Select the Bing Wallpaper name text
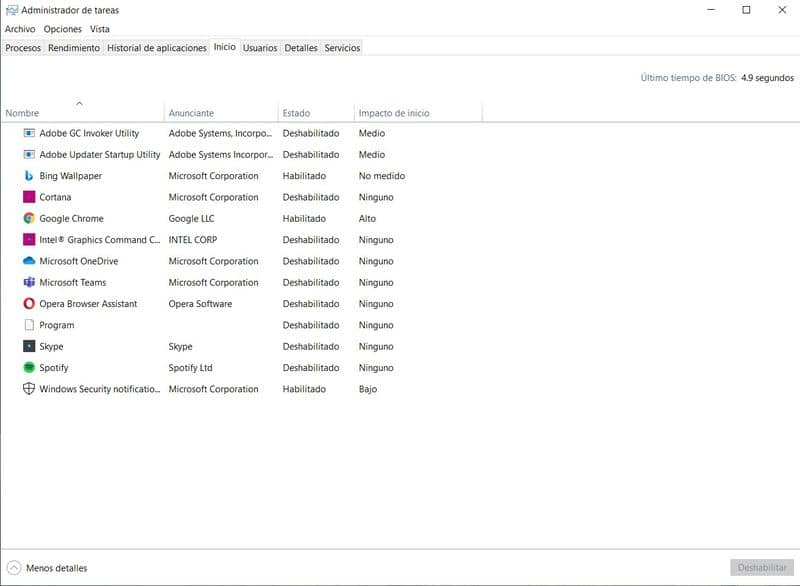 point(70,176)
